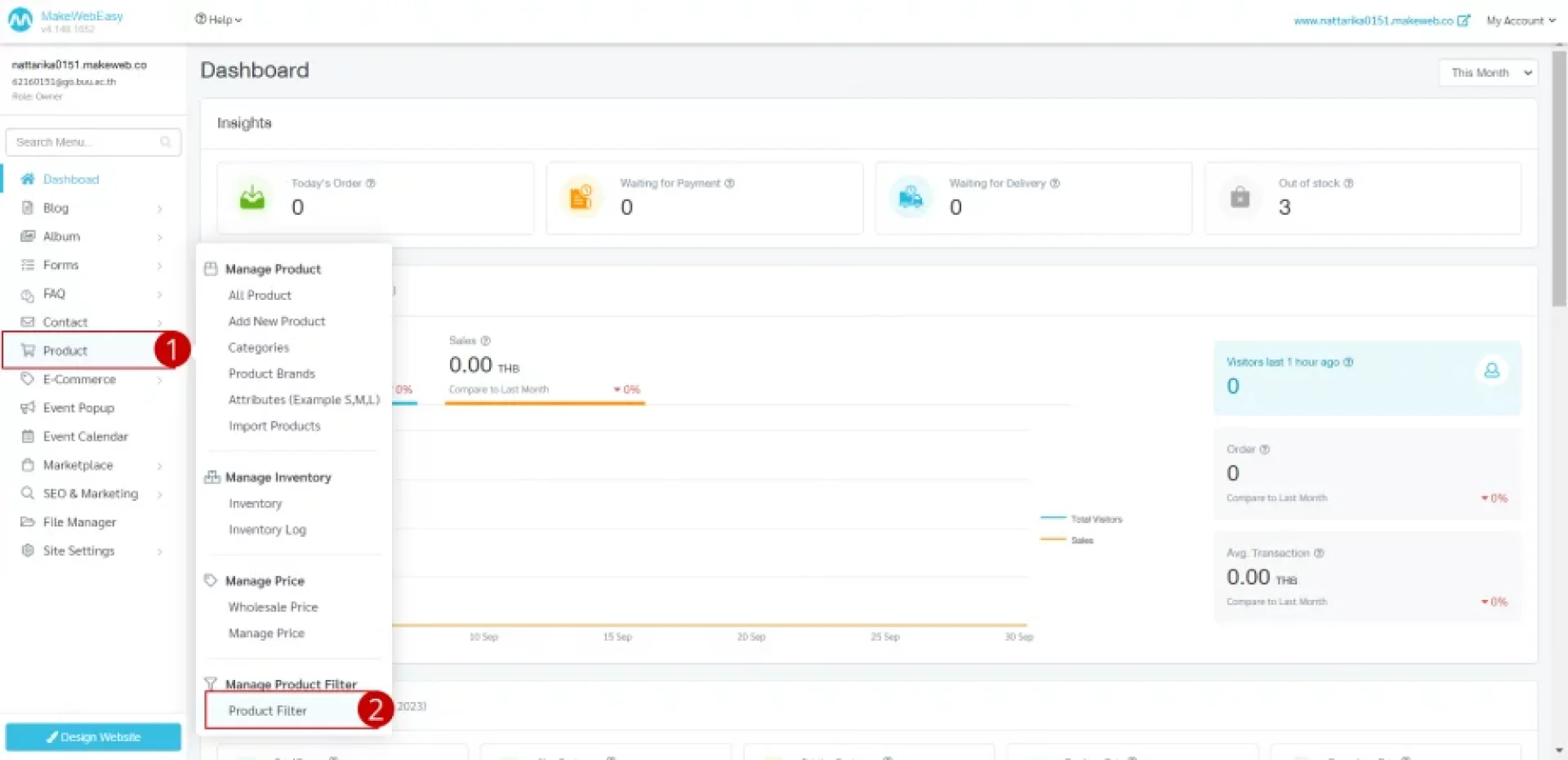The width and height of the screenshot is (1568, 760).
Task: Open the external website link icon
Action: (1463, 20)
